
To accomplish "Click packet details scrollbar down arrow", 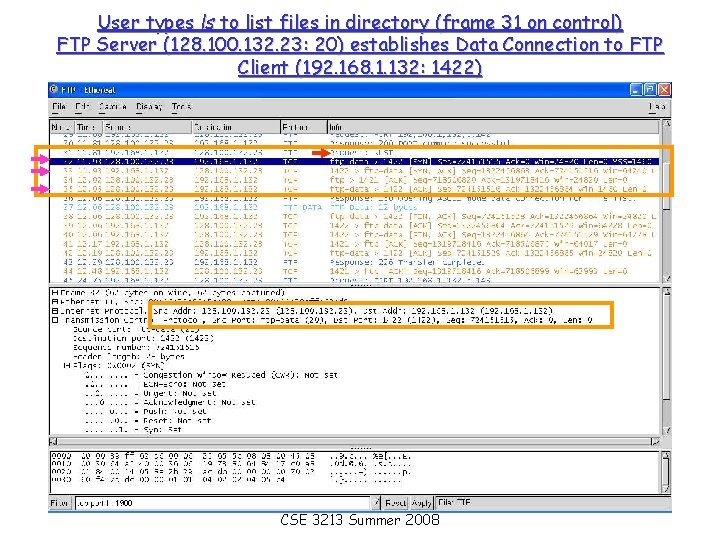I will pos(667,431).
